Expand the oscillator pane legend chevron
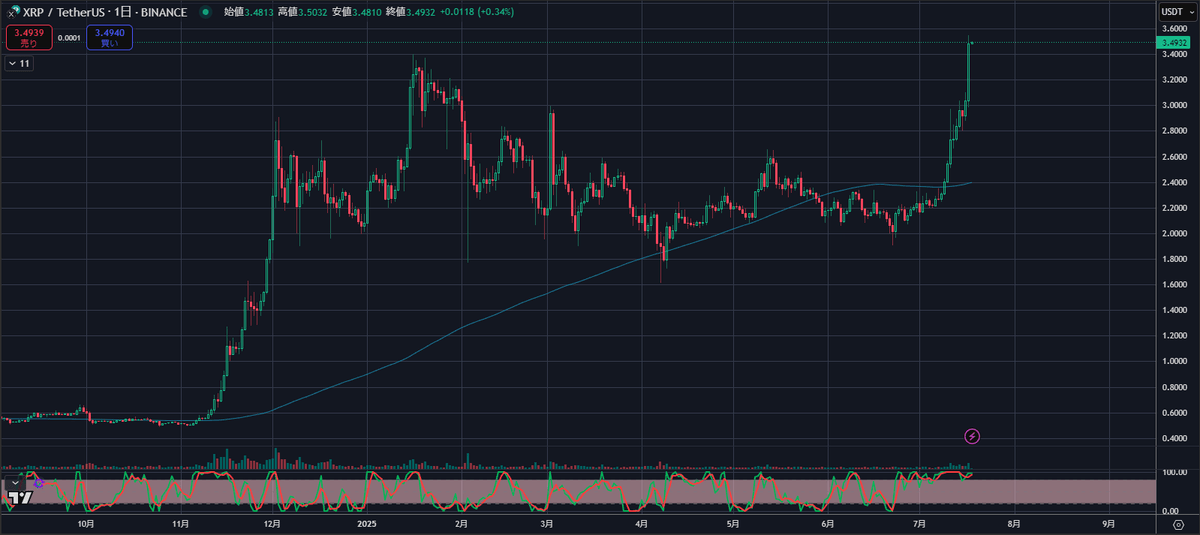 click(x=15, y=483)
